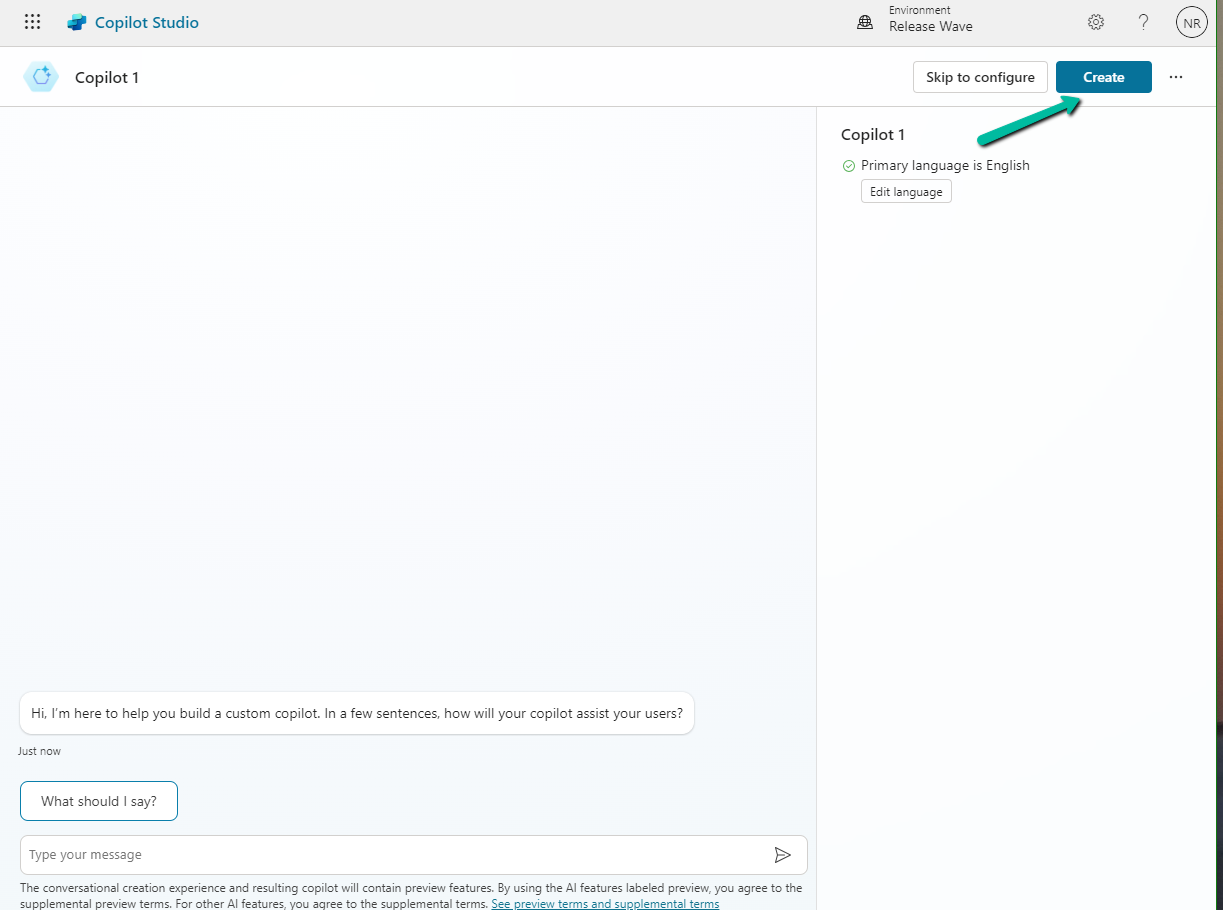
Task: Open the NR account avatar
Action: (1191, 21)
